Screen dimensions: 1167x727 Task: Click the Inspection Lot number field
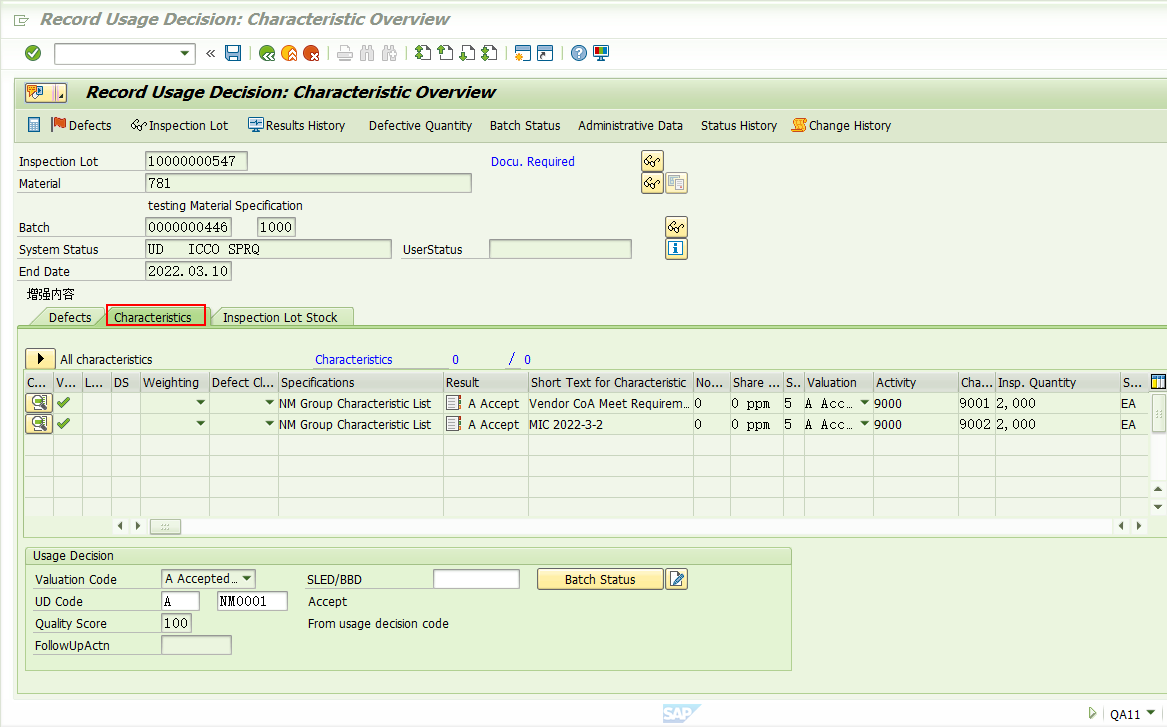click(196, 161)
